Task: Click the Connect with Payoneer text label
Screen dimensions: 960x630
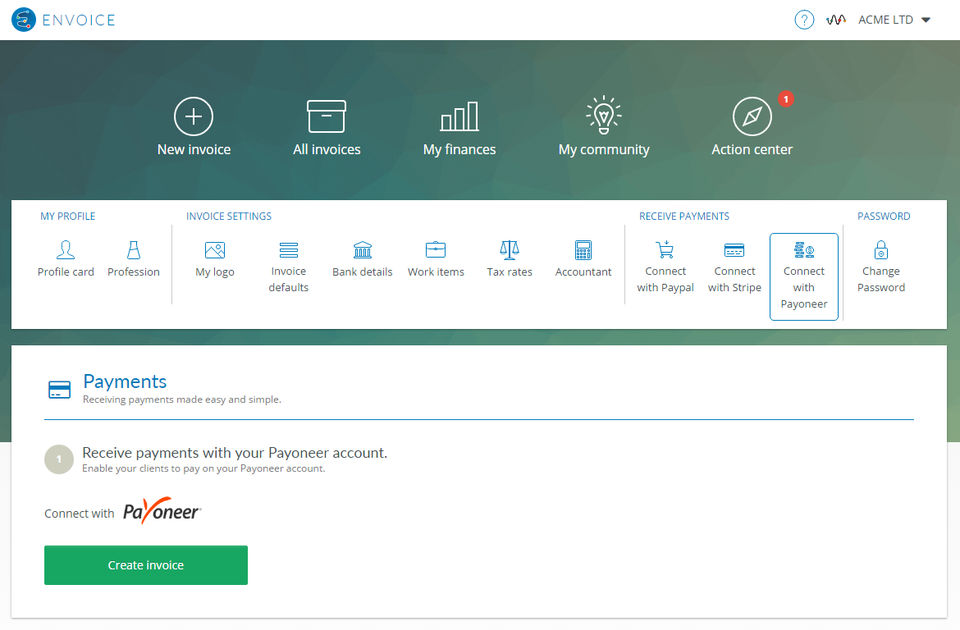Action: (x=804, y=287)
